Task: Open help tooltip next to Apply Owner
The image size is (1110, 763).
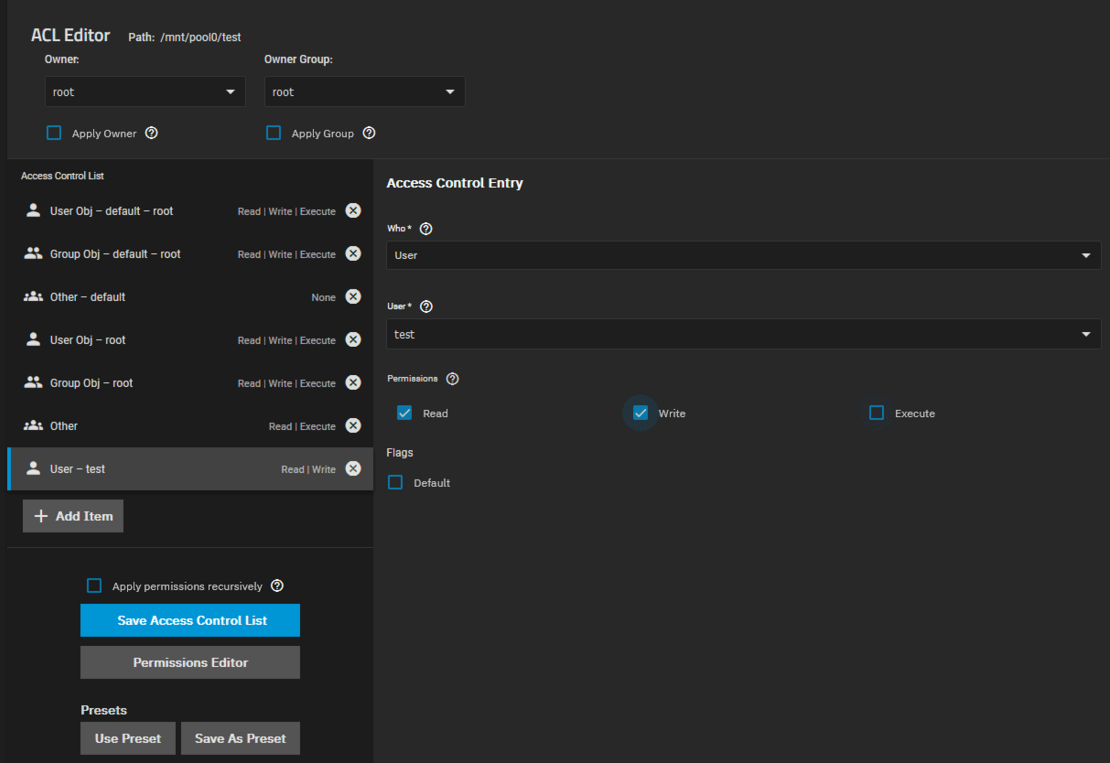Action: pyautogui.click(x=151, y=133)
